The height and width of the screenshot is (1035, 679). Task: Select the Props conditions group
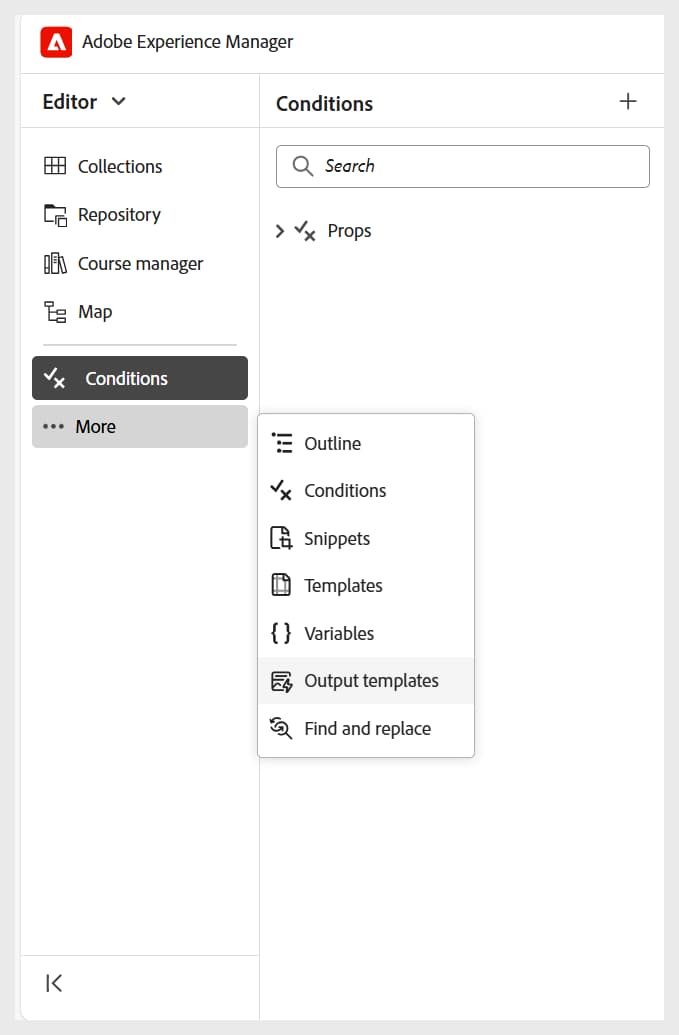pos(349,231)
